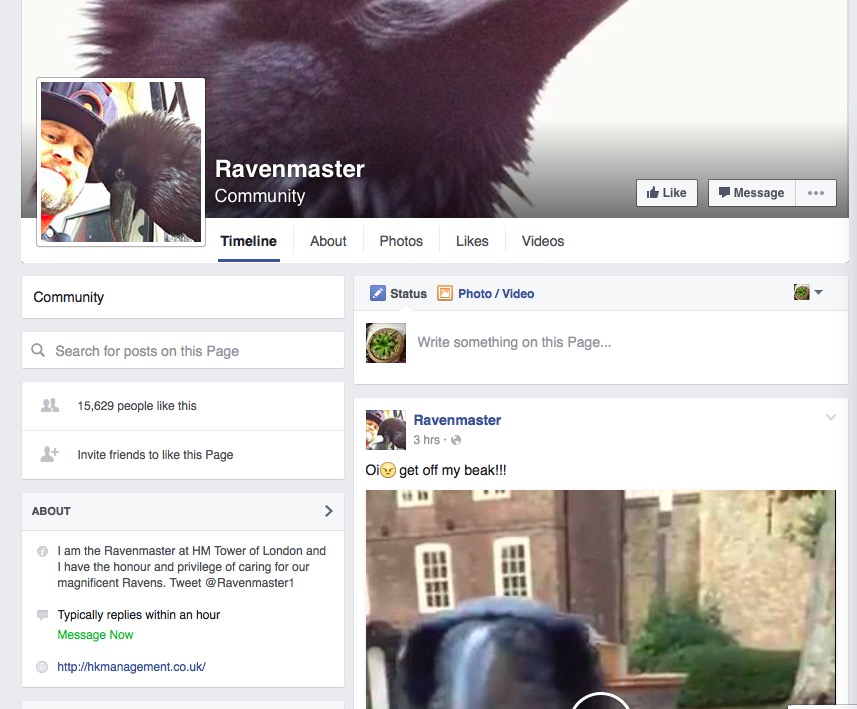Click in Search for posts on this Page
The width and height of the screenshot is (857, 709).
click(x=183, y=350)
